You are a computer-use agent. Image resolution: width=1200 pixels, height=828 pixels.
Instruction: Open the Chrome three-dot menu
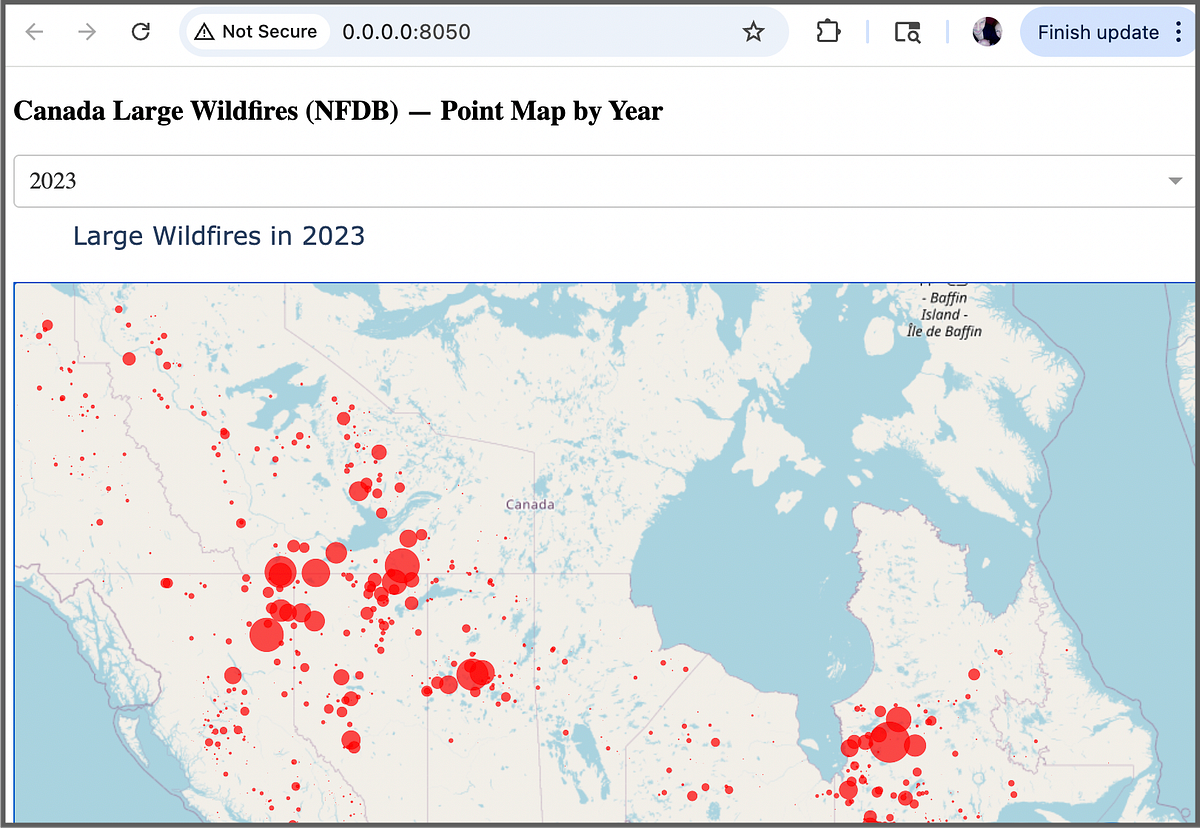tap(1181, 32)
